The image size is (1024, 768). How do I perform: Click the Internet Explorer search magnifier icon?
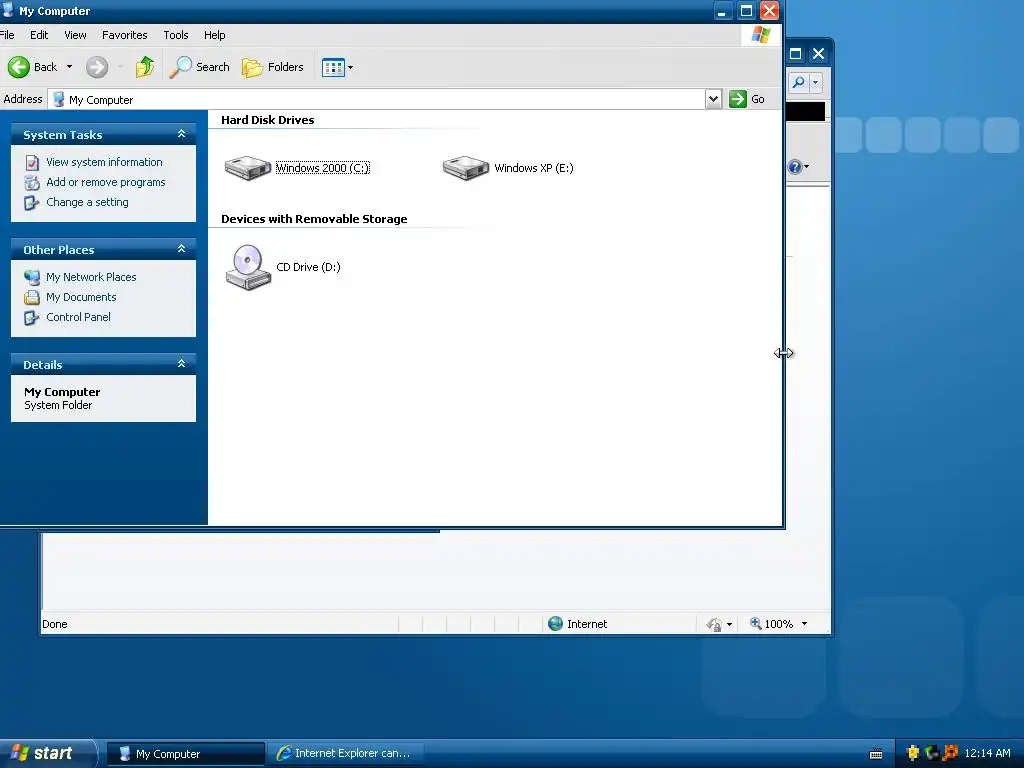click(x=799, y=82)
